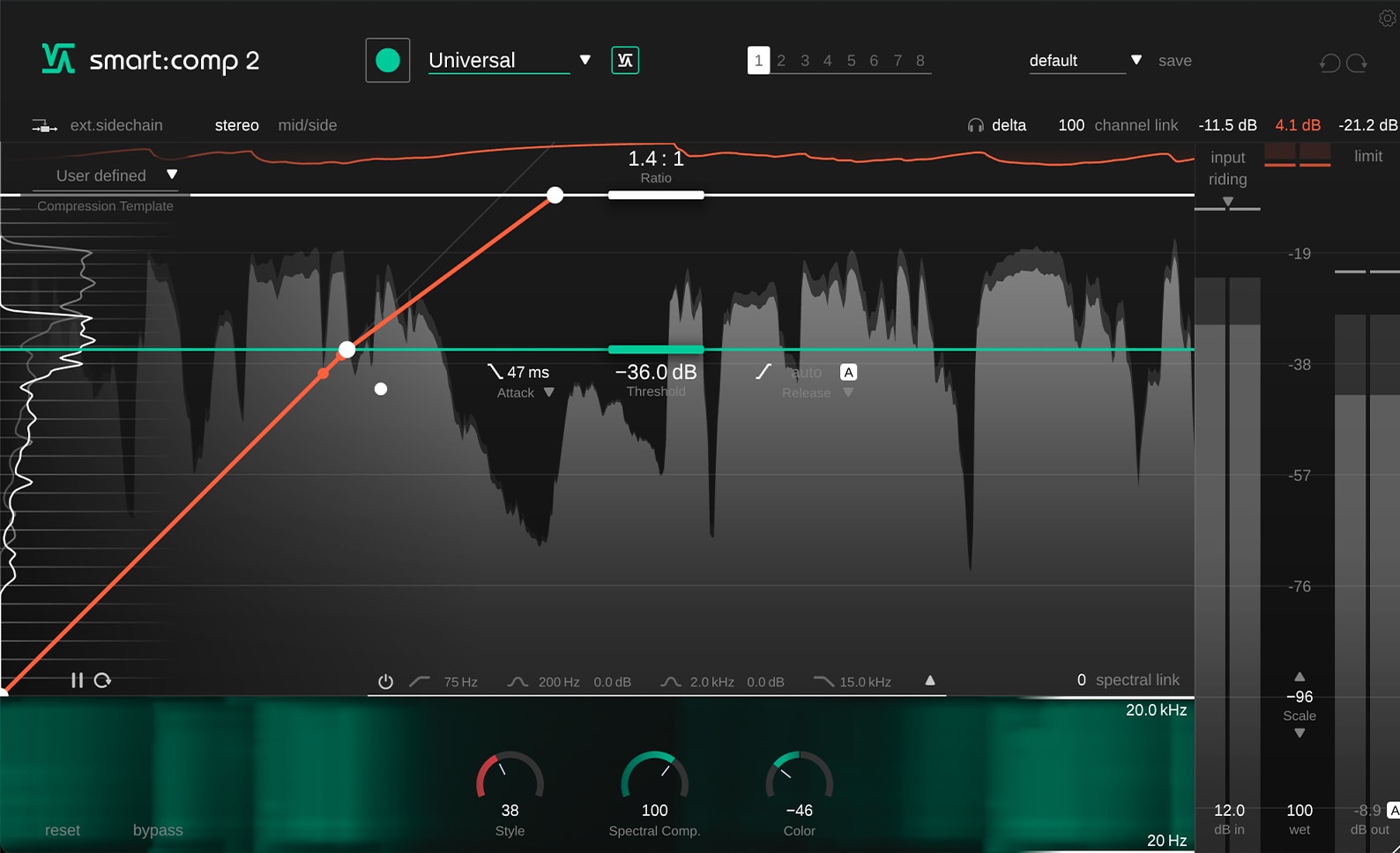Click the 2.0 kHz bell filter icon
Screen dimensions: 1400x853
tap(671, 681)
